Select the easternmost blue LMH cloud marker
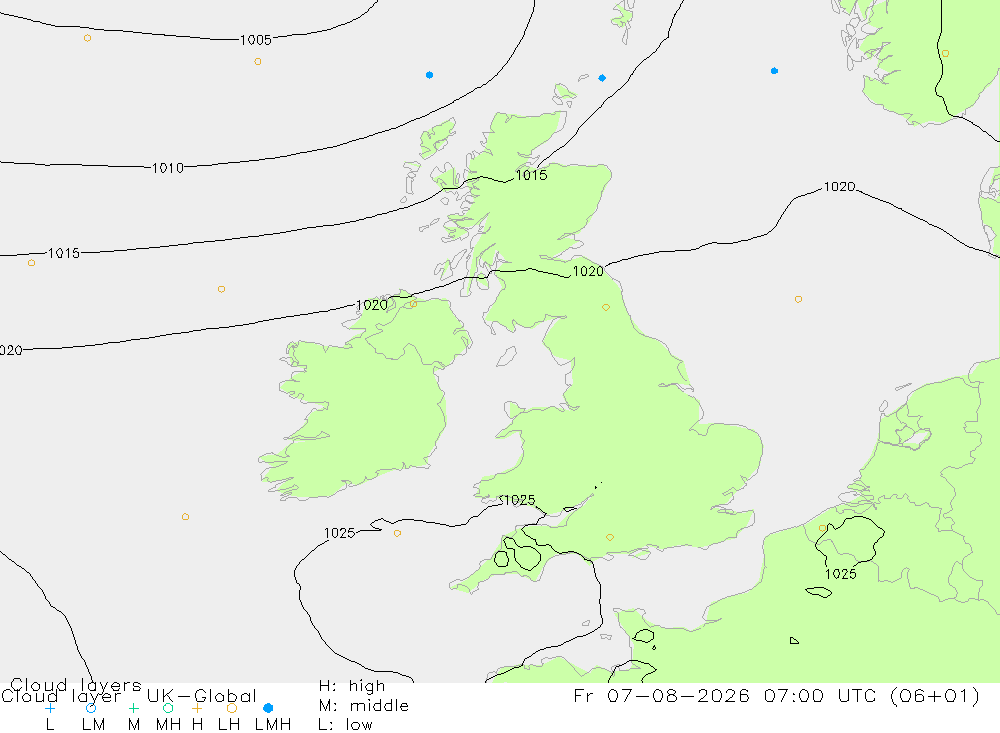 [774, 71]
